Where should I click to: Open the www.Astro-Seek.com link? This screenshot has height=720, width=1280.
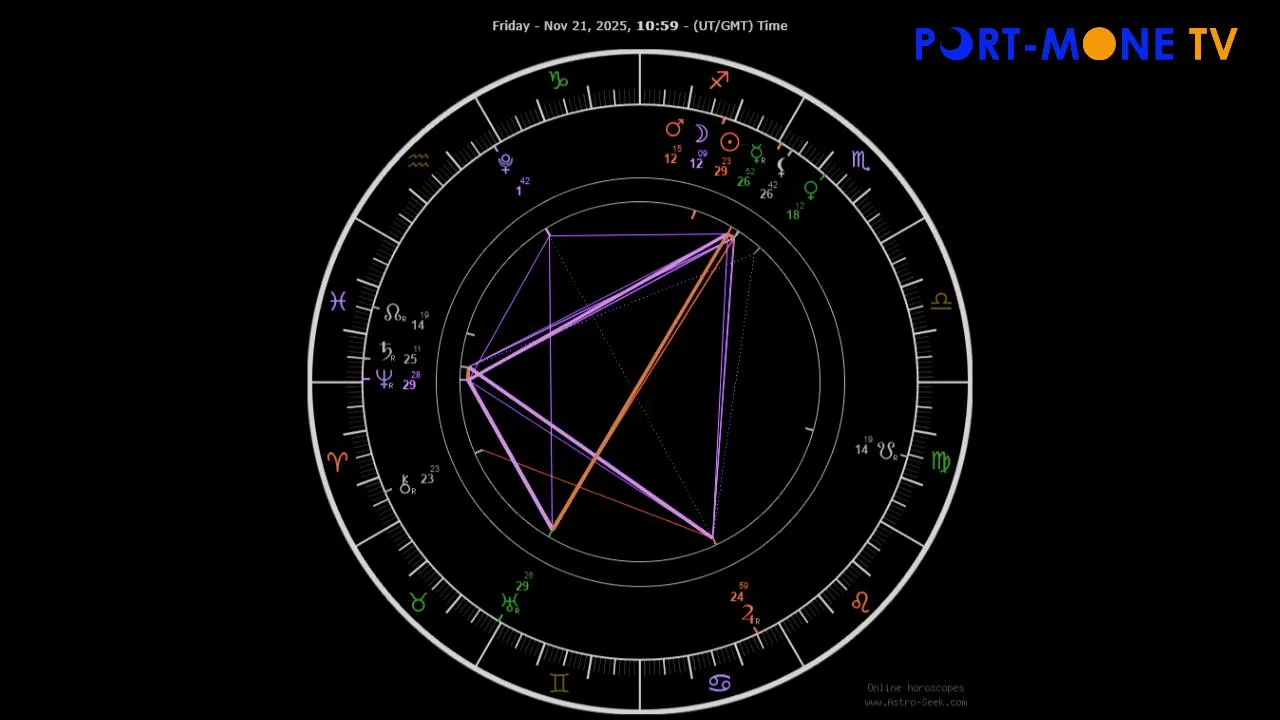(915, 702)
